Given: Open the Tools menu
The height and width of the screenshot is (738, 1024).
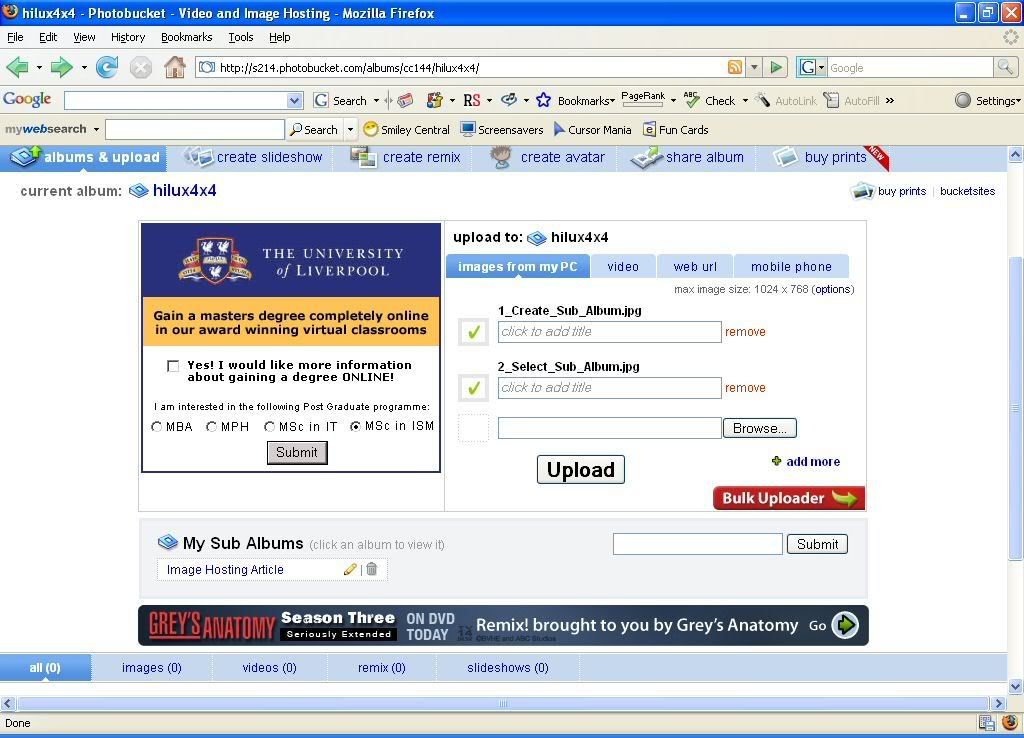Looking at the screenshot, I should pos(240,37).
